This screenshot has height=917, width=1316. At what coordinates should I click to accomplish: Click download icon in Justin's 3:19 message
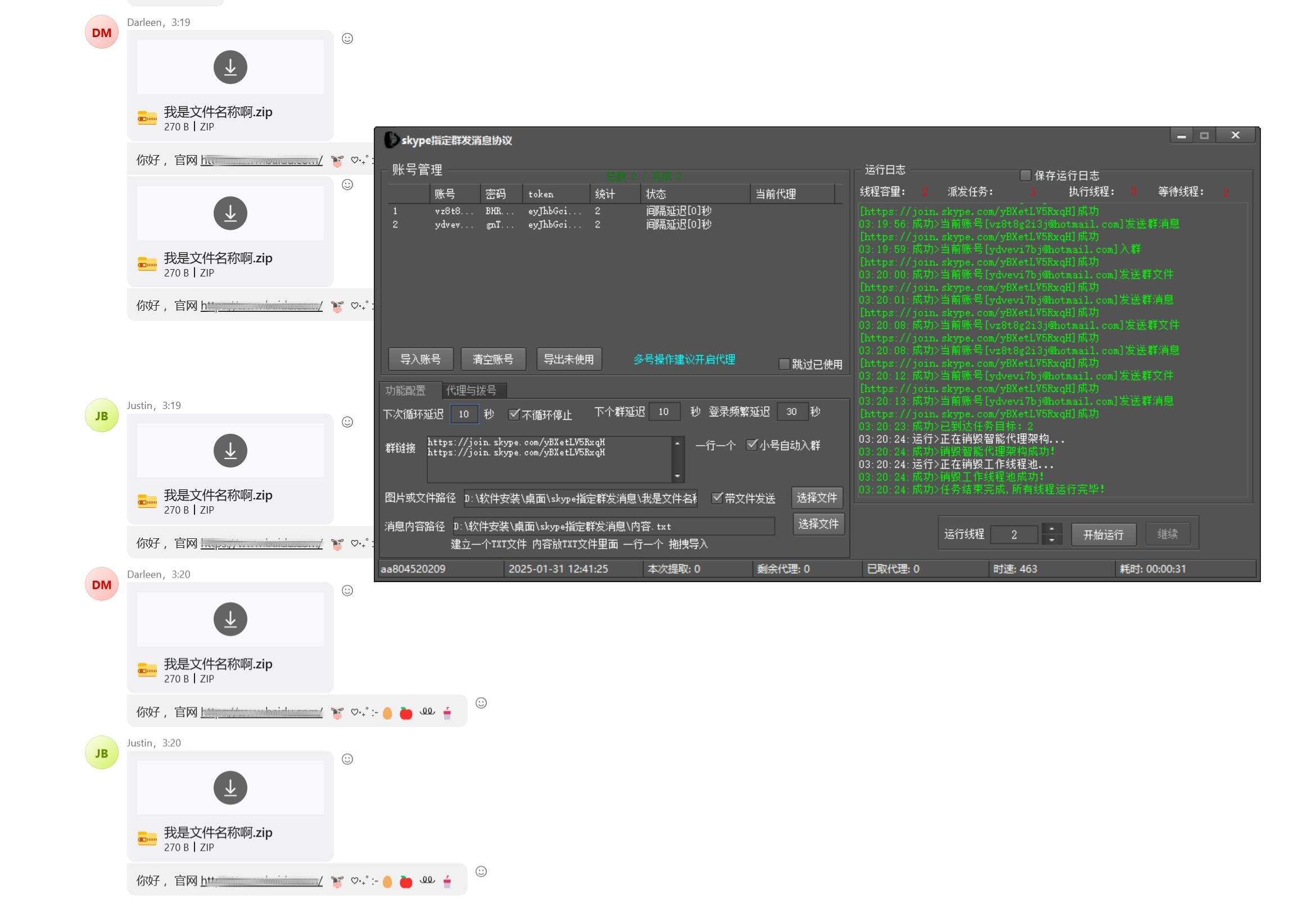click(x=230, y=451)
